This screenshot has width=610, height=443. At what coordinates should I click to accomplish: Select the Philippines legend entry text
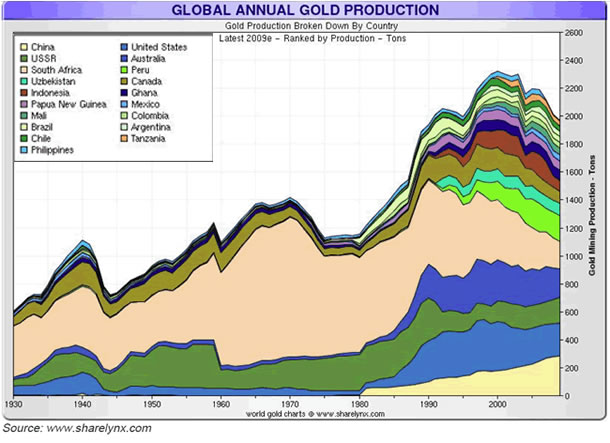point(56,150)
